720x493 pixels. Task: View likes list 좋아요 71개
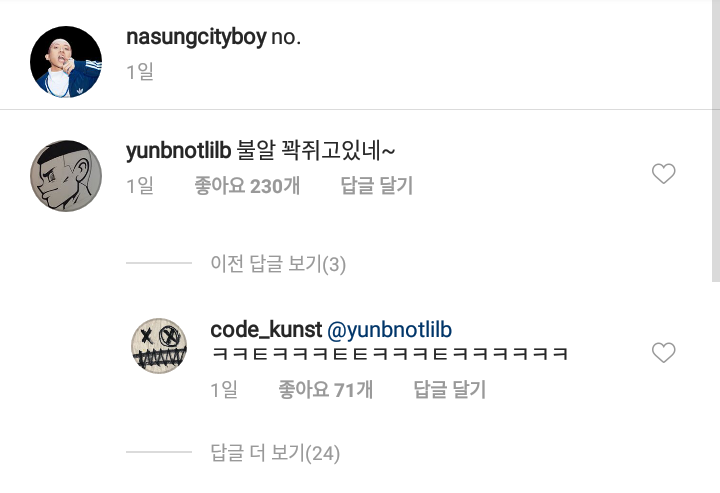[326, 390]
